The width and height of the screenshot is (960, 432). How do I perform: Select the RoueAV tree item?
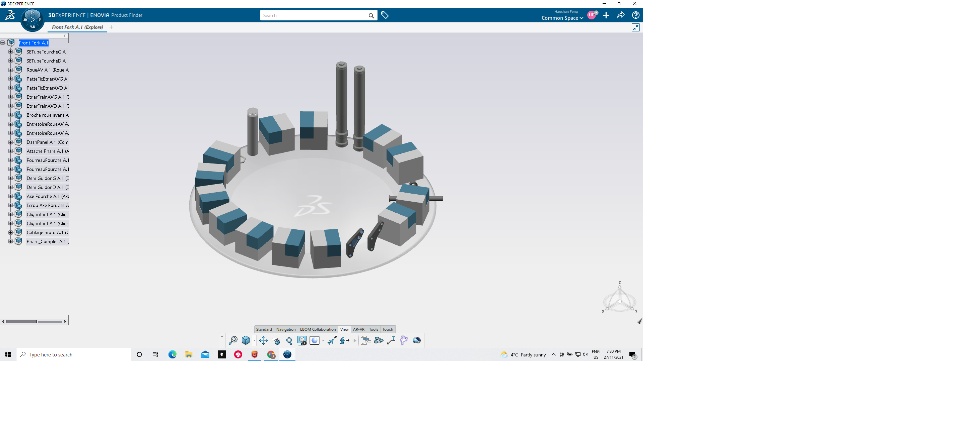(x=47, y=70)
